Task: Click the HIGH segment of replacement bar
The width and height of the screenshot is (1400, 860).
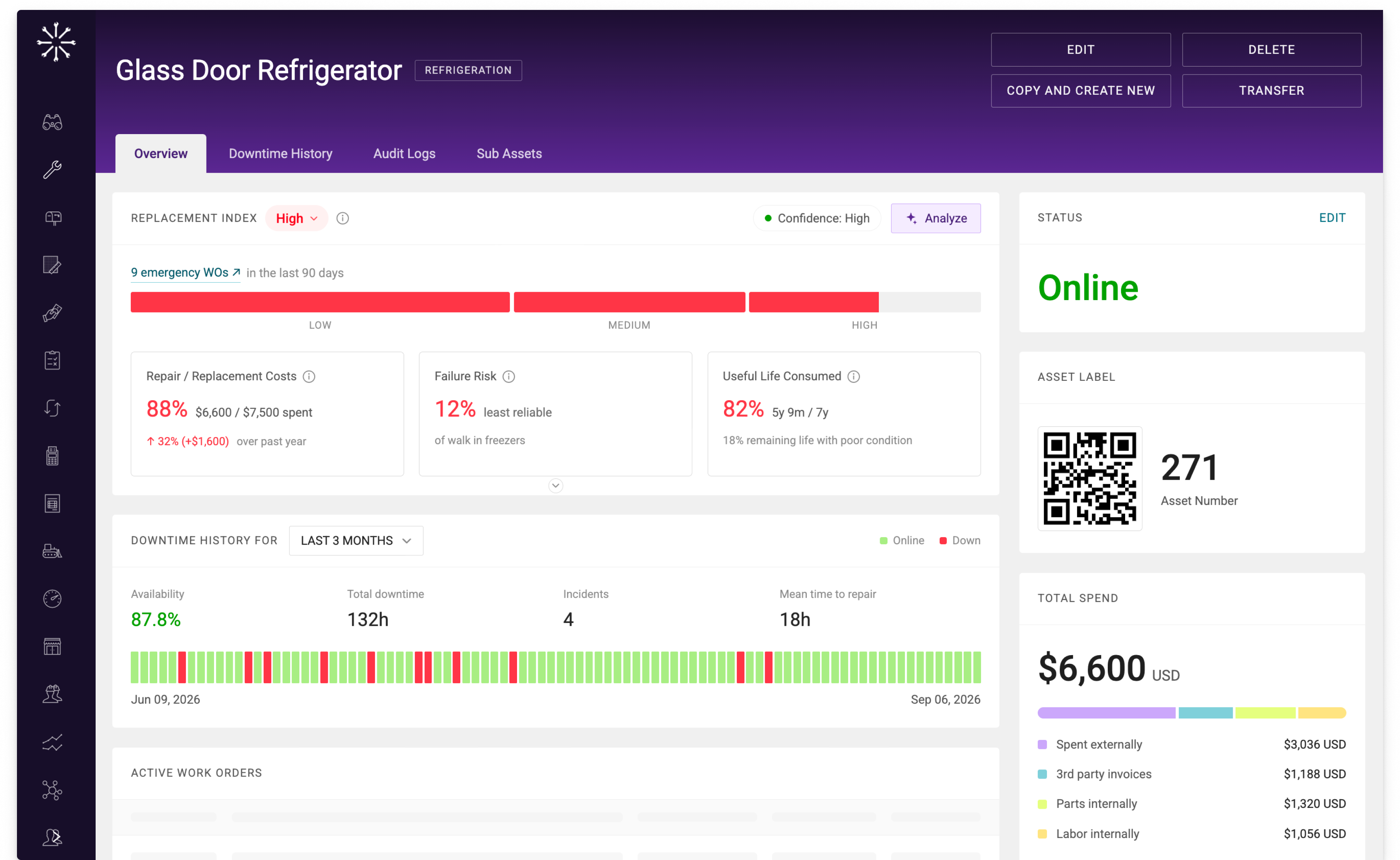Action: click(865, 302)
